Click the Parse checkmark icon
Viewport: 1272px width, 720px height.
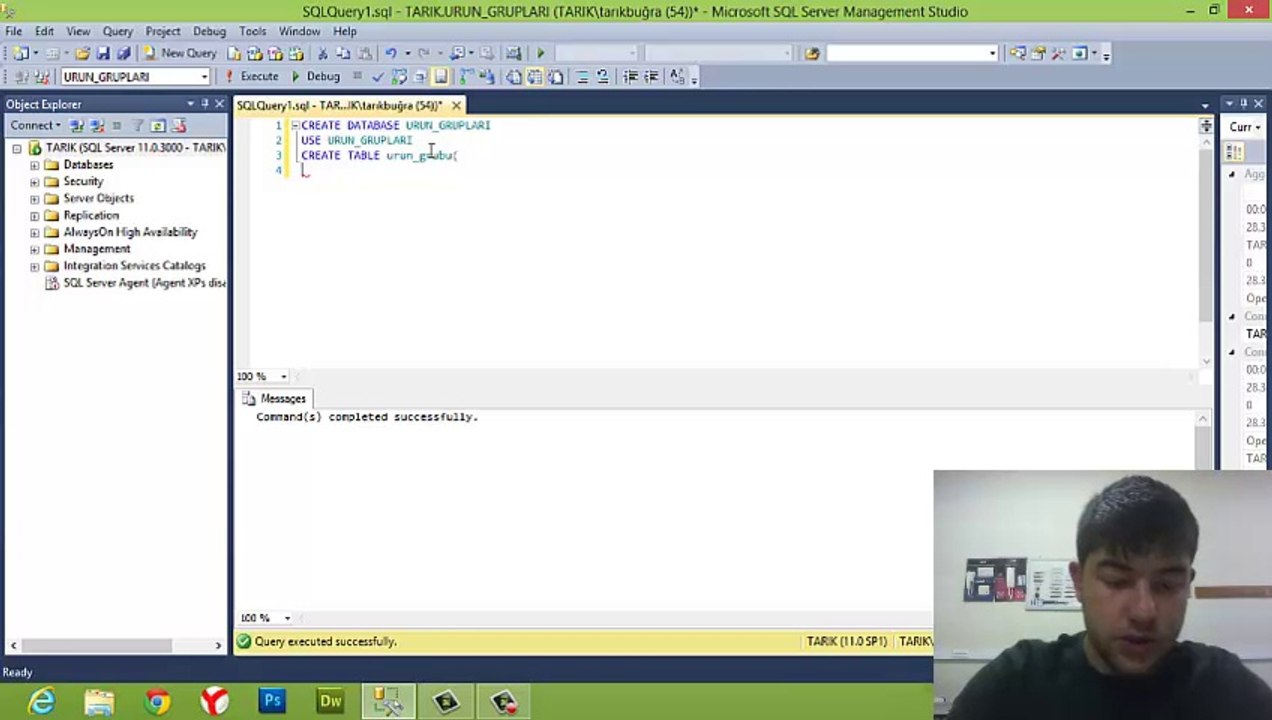point(378,76)
